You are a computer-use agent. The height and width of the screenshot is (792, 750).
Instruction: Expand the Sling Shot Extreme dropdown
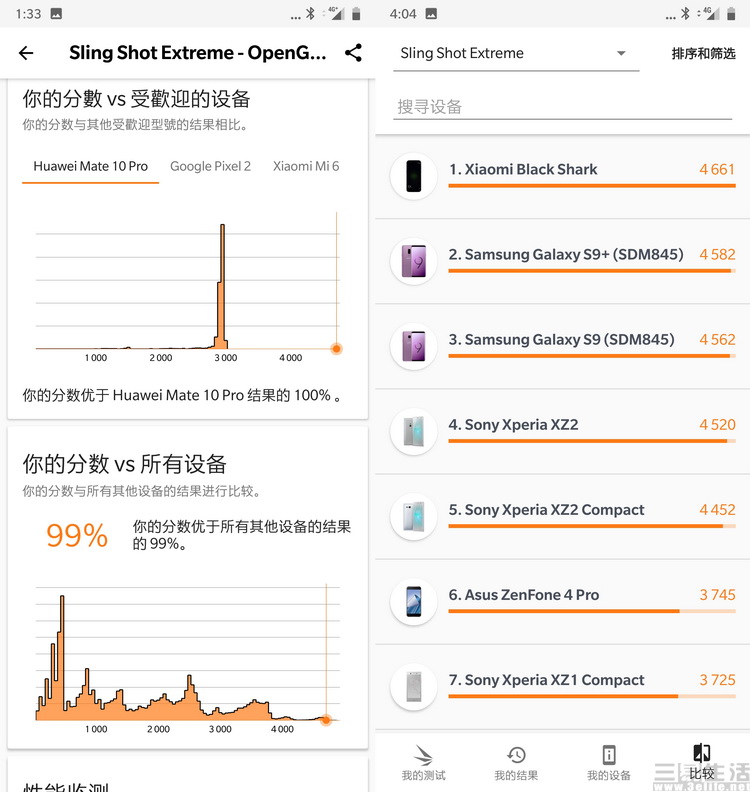point(514,54)
